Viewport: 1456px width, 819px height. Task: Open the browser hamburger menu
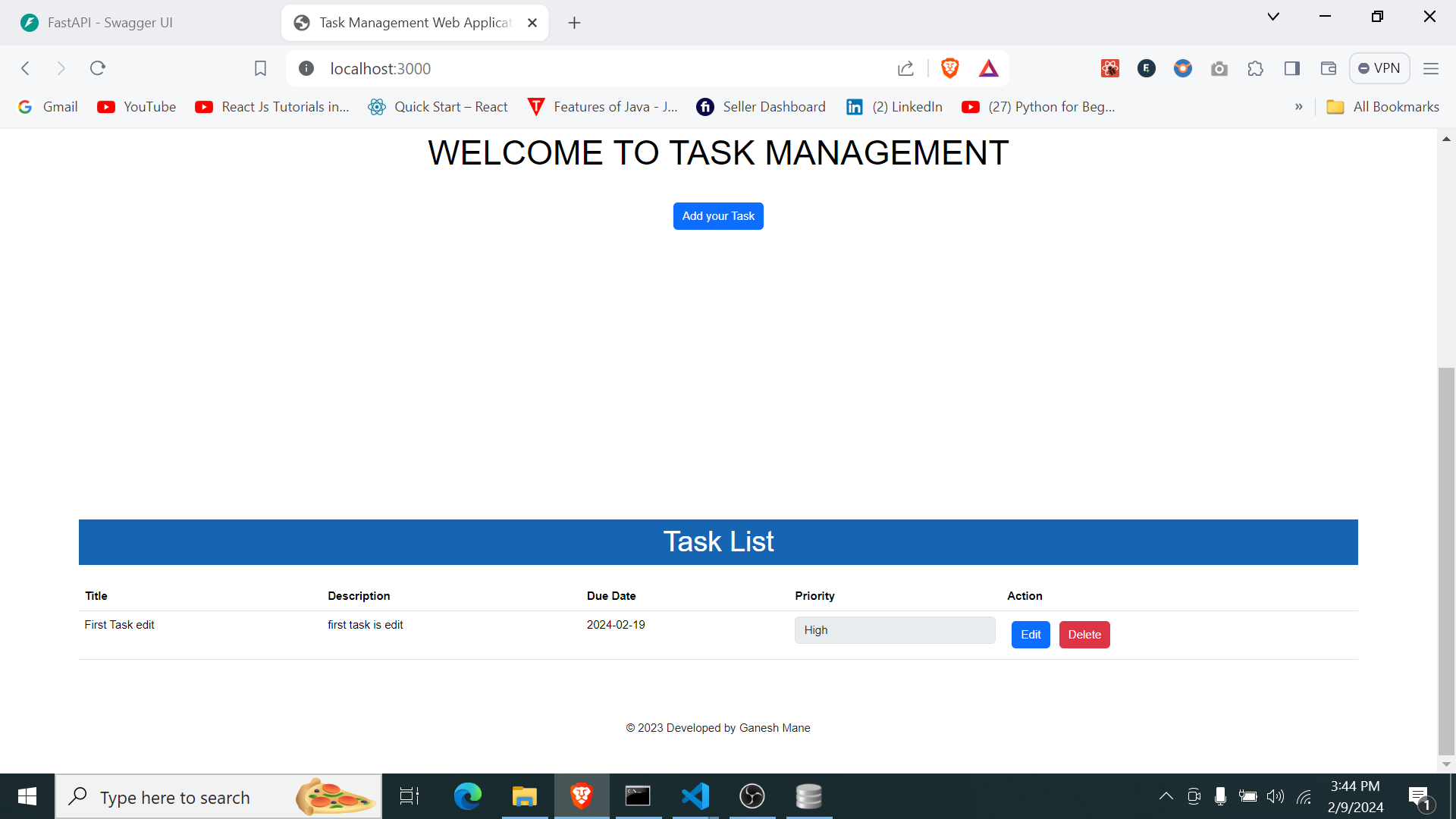pyautogui.click(x=1431, y=68)
